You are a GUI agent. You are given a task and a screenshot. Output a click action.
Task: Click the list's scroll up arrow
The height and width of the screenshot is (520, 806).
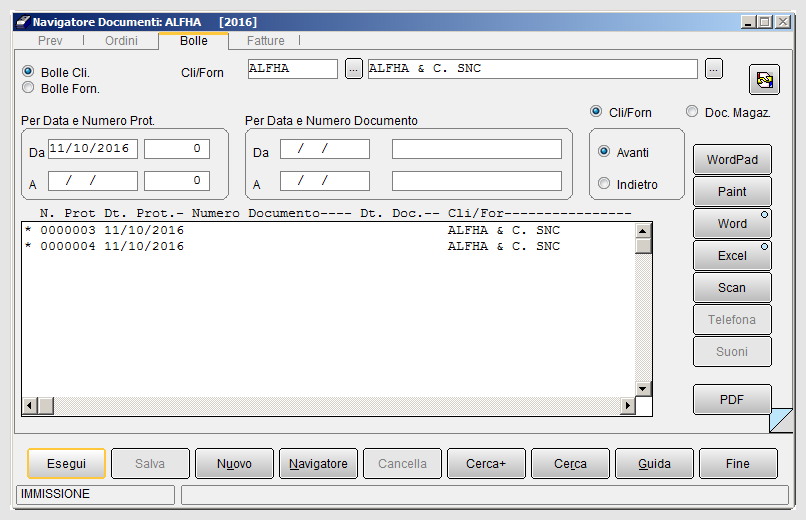[643, 231]
